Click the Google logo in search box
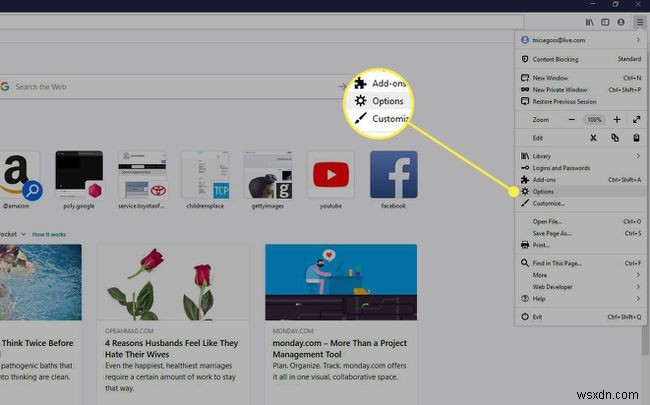Image resolution: width=650 pixels, height=405 pixels. [5, 87]
